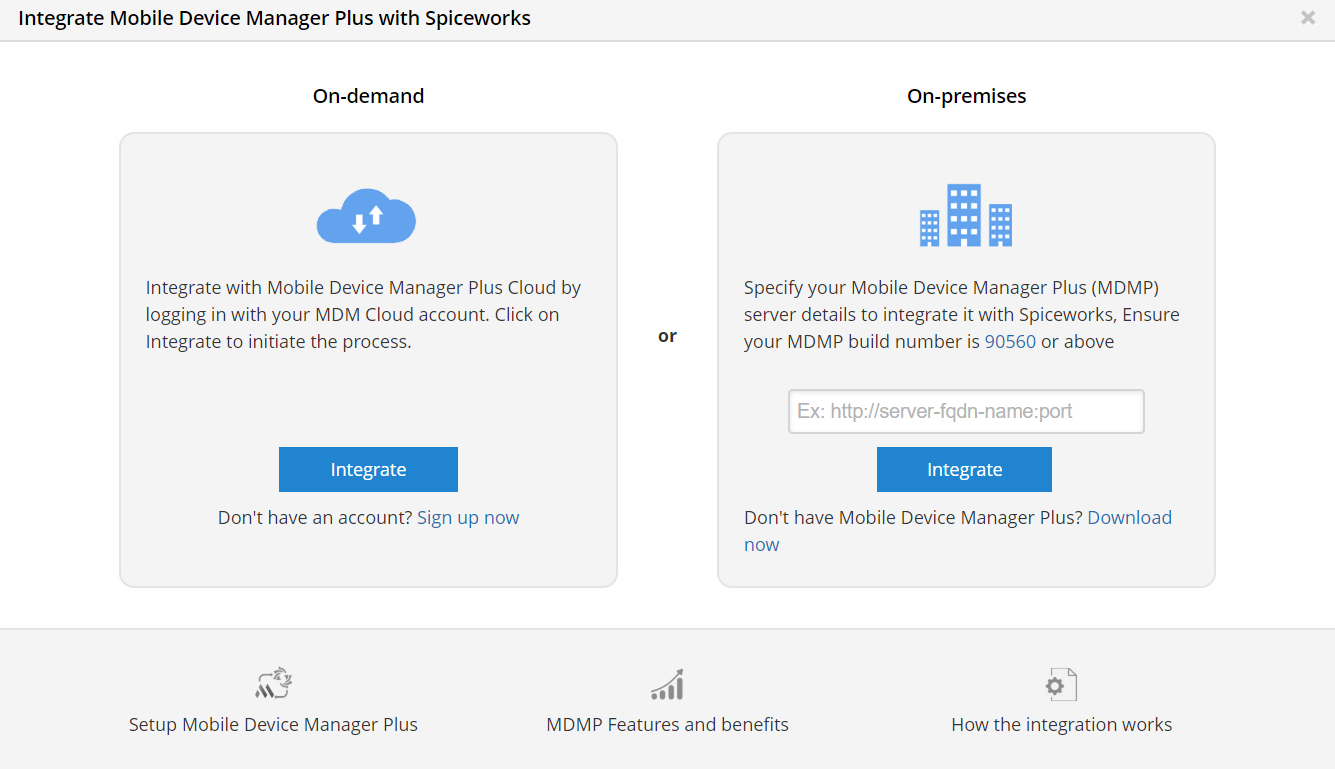
Task: Click the cloud icon under On-demand
Action: tap(366, 216)
